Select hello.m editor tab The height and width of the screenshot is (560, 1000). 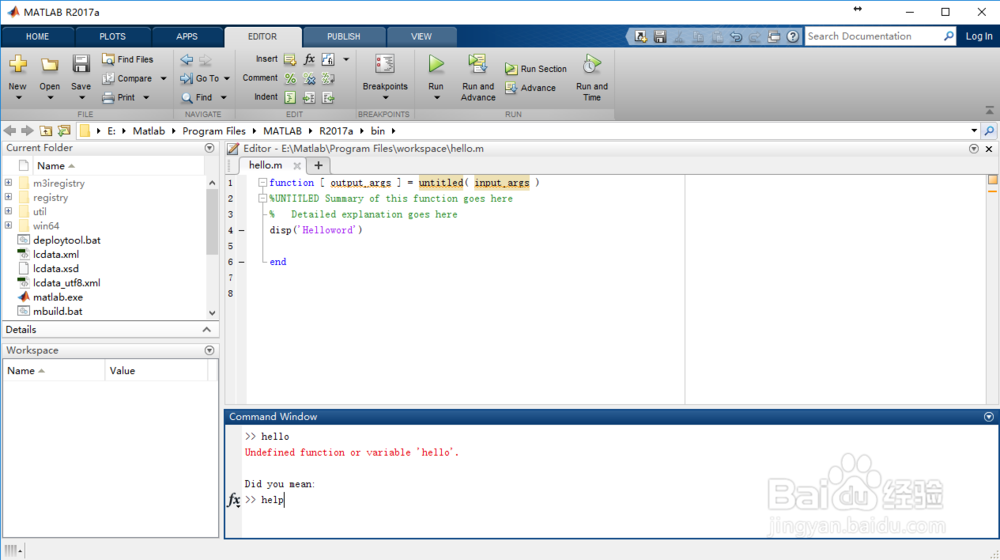(265, 165)
